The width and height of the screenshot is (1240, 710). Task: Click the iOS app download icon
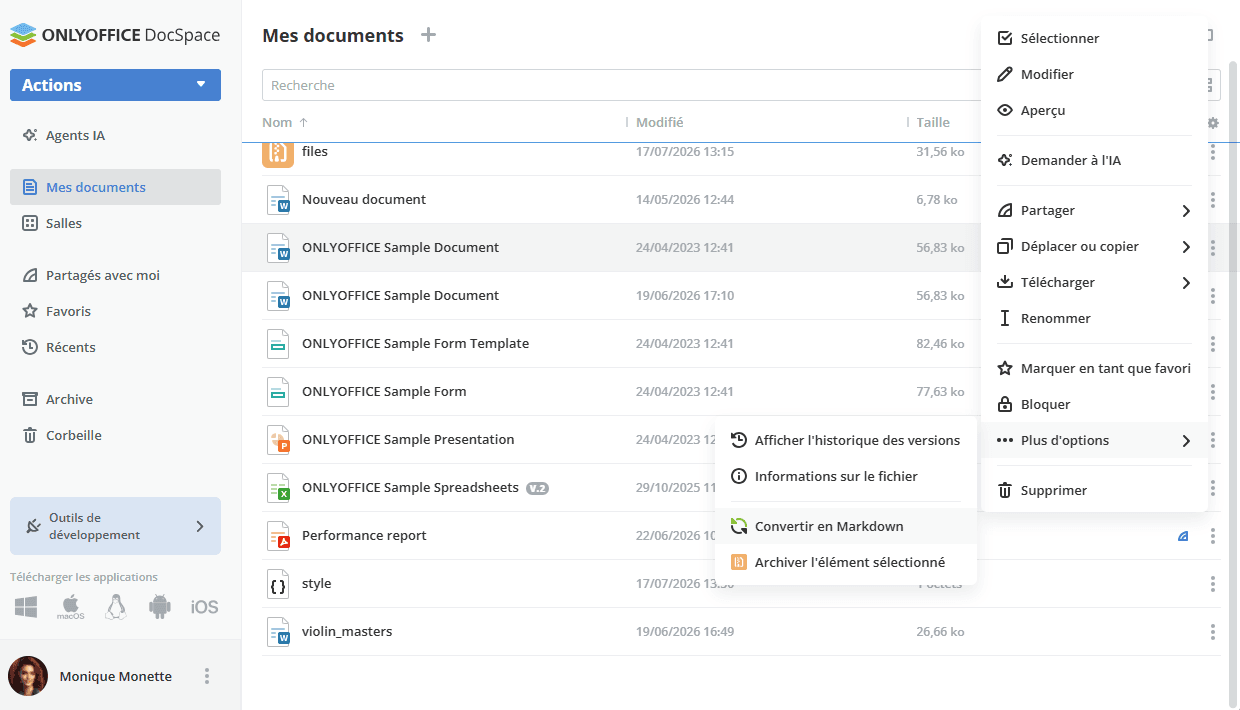[x=204, y=607]
